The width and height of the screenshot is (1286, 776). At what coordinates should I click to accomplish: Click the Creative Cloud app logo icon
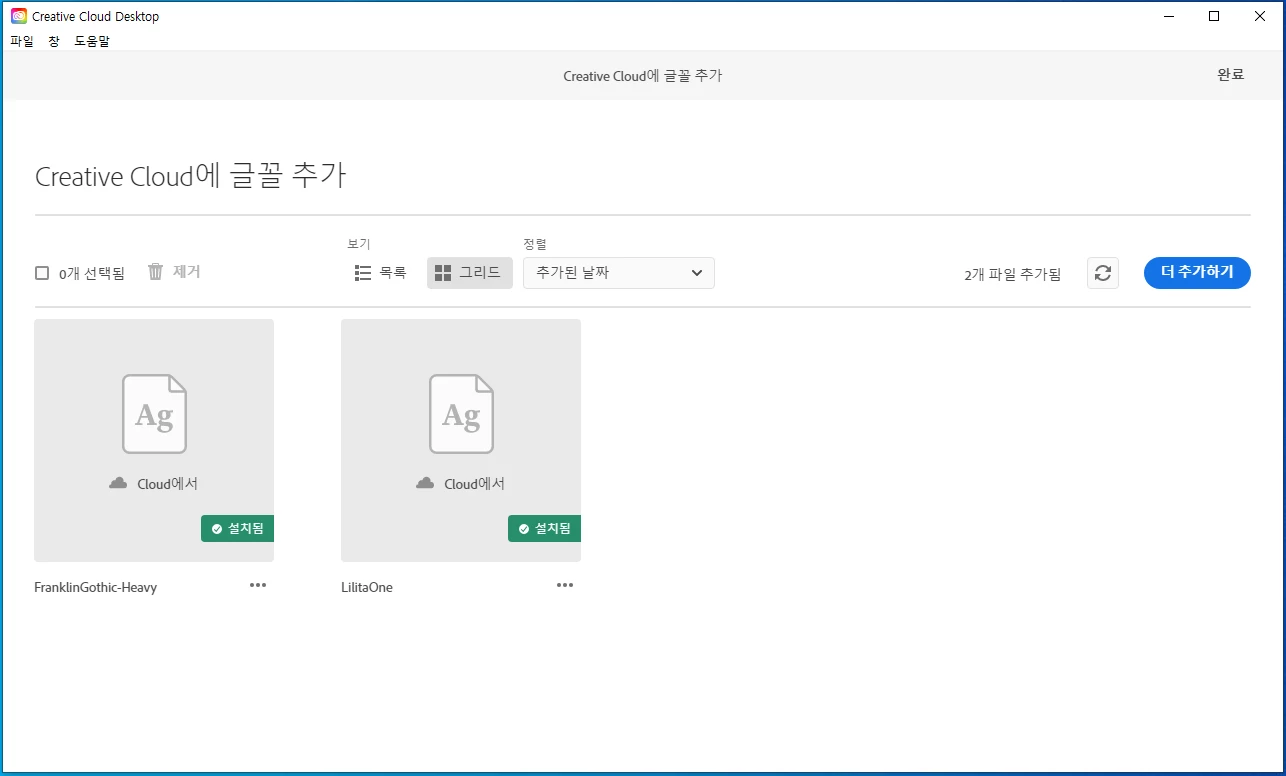click(19, 16)
